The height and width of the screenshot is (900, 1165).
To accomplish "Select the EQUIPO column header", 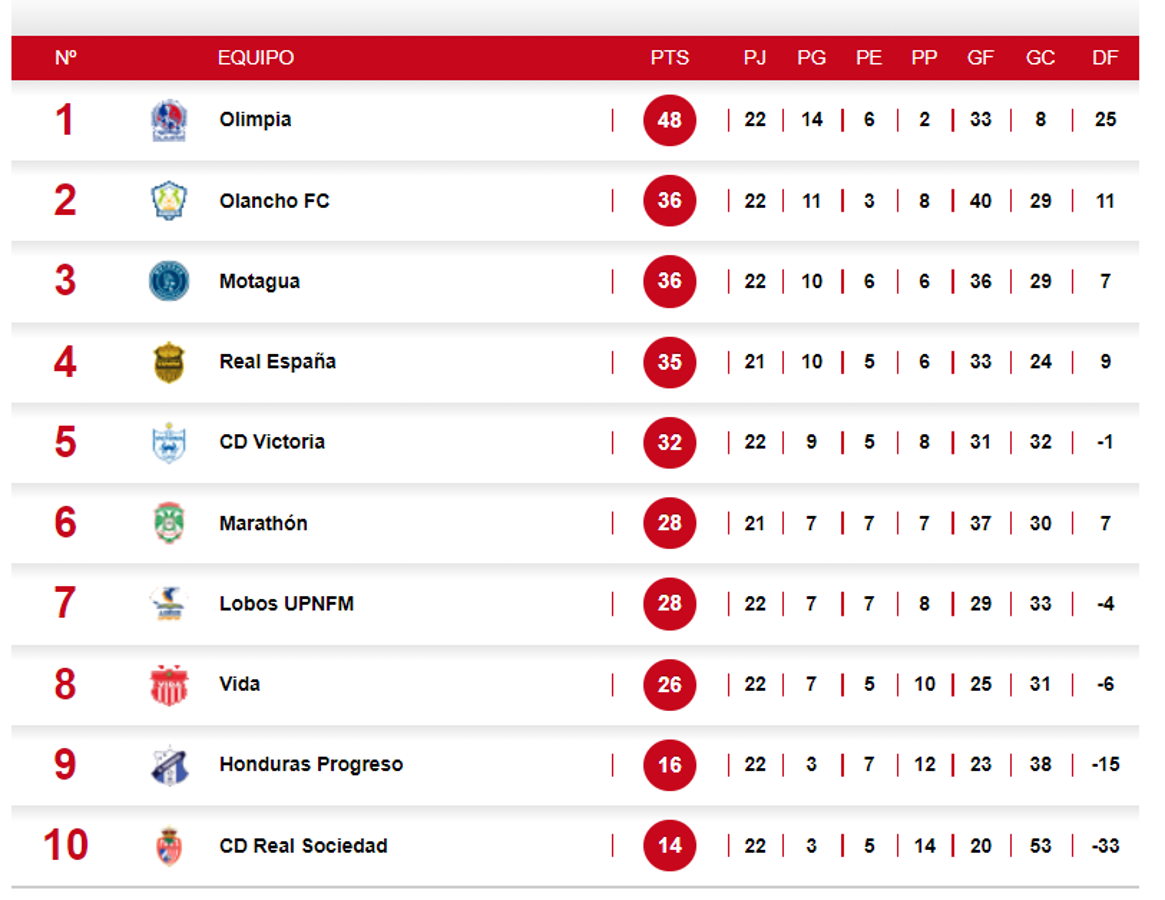I will [256, 58].
